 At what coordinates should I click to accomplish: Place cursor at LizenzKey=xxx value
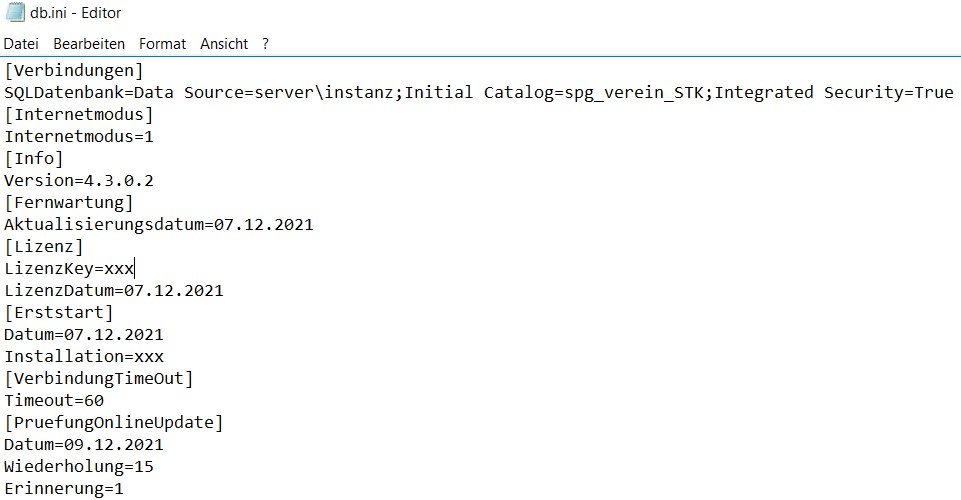point(119,269)
